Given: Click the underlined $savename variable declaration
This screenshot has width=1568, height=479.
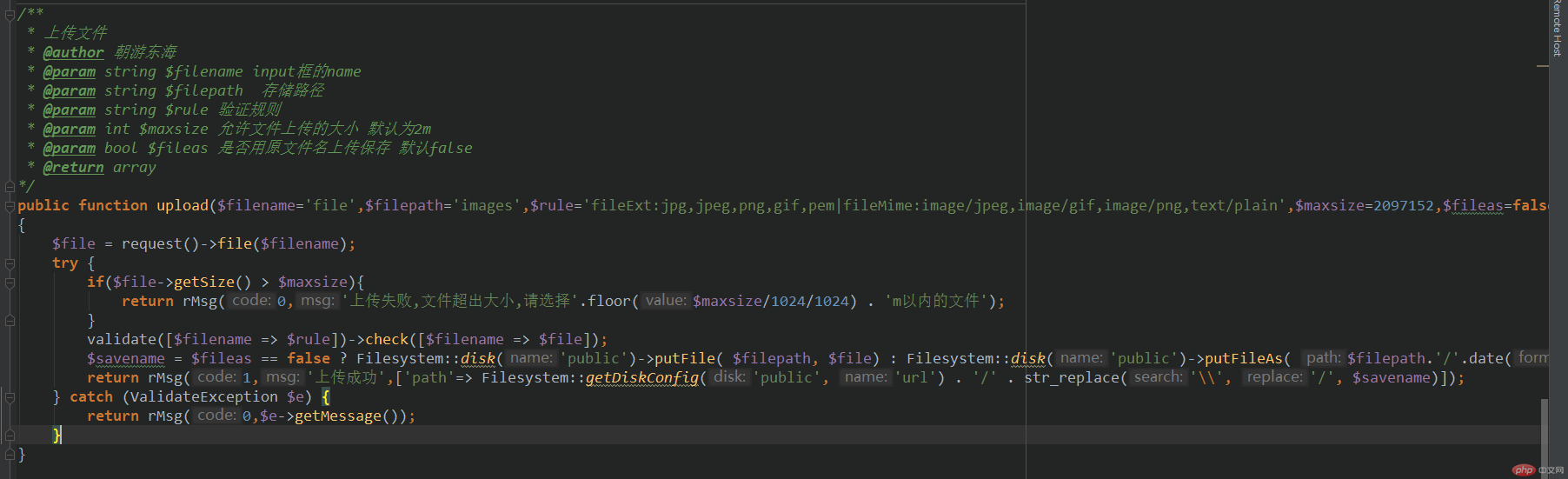Looking at the screenshot, I should 125,358.
